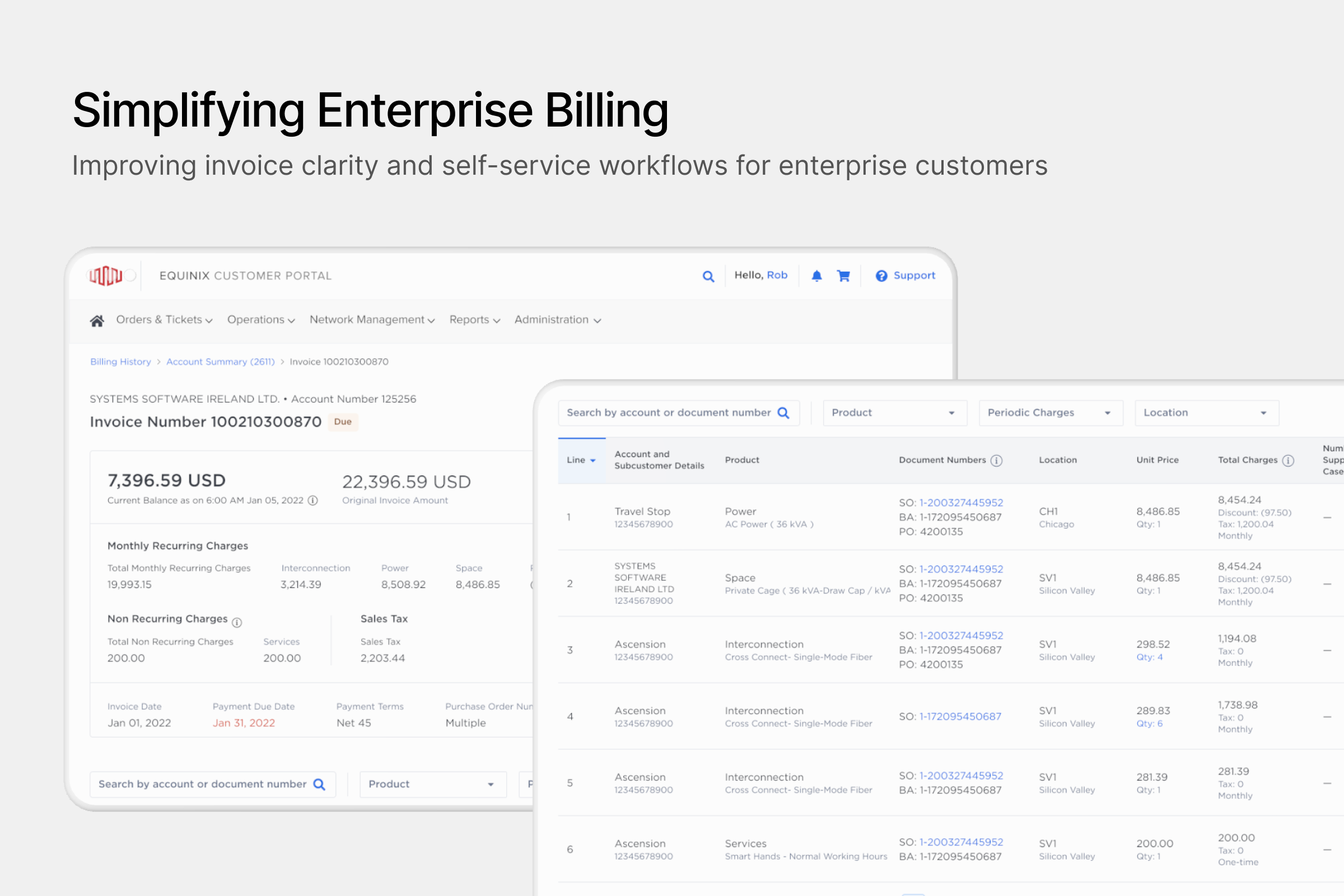Click the Net 45 payment terms value
Screen dimensions: 1344x896
[x=353, y=724]
